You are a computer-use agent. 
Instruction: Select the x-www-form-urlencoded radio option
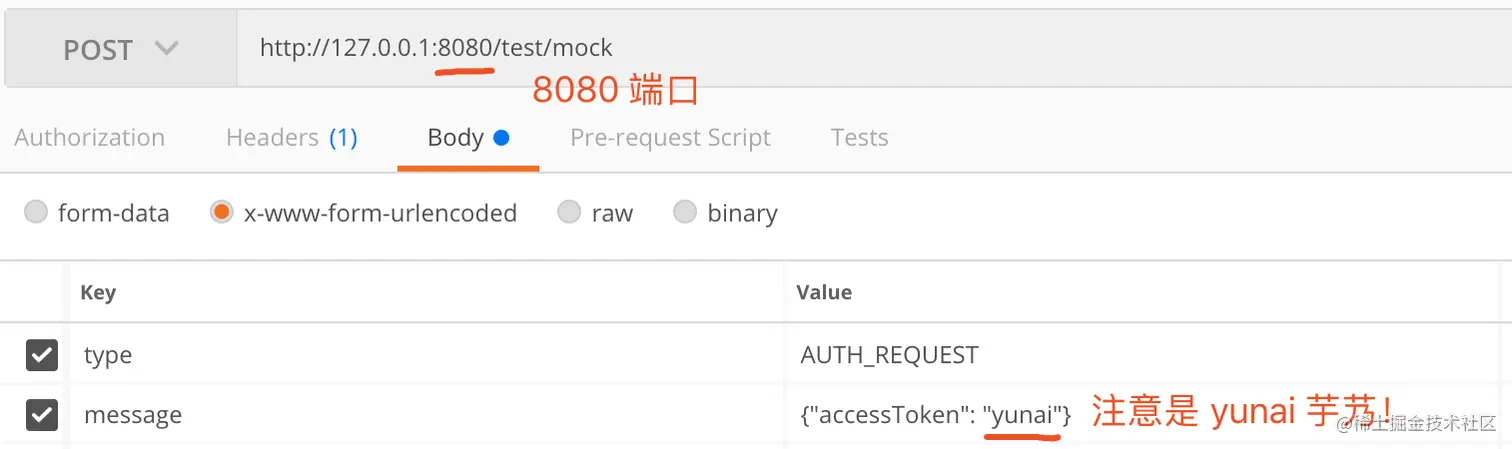[222, 212]
